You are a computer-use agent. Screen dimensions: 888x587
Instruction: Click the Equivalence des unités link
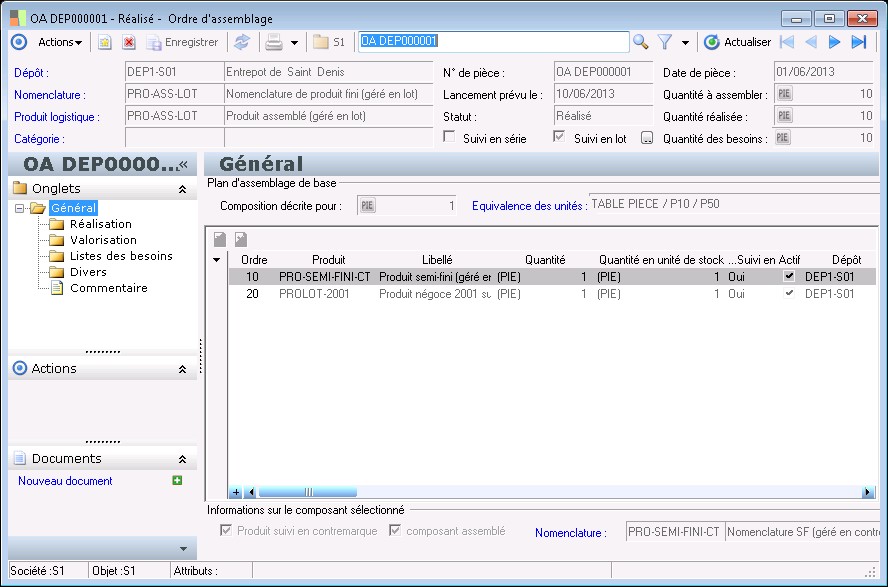pyautogui.click(x=529, y=206)
